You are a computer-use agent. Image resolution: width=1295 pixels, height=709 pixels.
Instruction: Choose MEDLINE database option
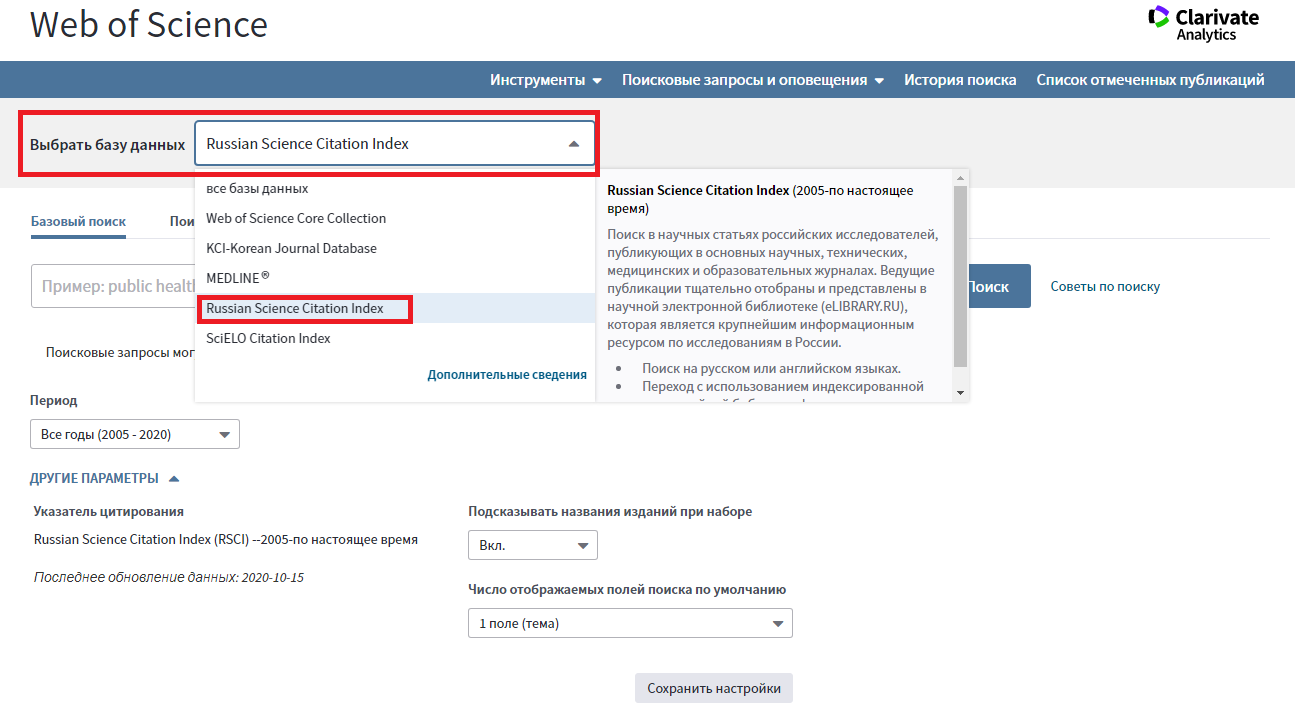(238, 278)
